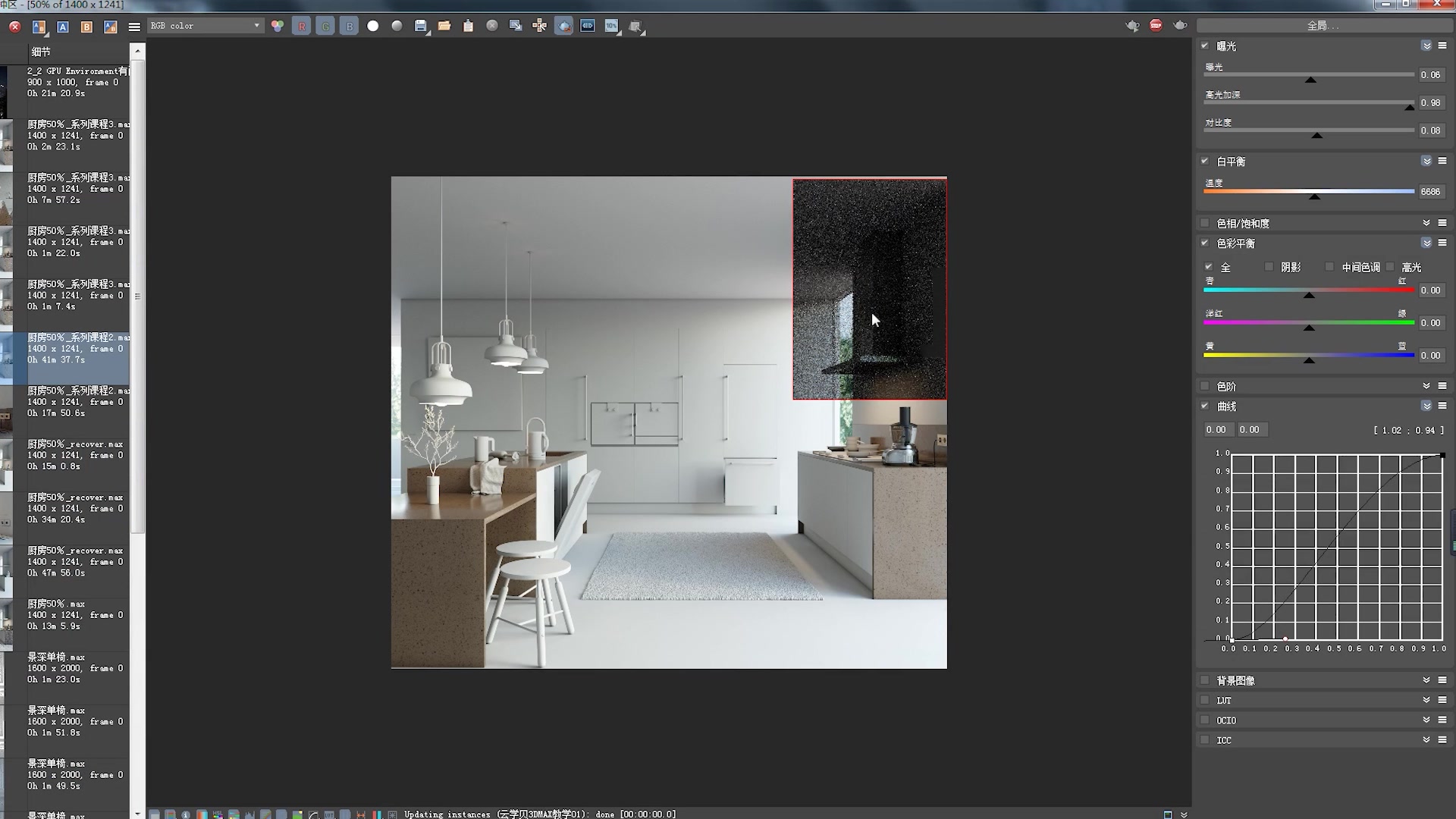Open the RGB color channel dropdown
This screenshot has height=819, width=1456.
(x=258, y=25)
